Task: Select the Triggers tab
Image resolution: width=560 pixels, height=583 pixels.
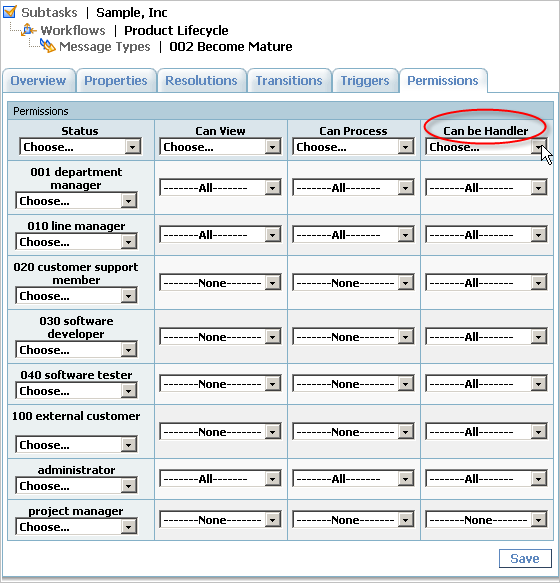Action: pyautogui.click(x=365, y=80)
